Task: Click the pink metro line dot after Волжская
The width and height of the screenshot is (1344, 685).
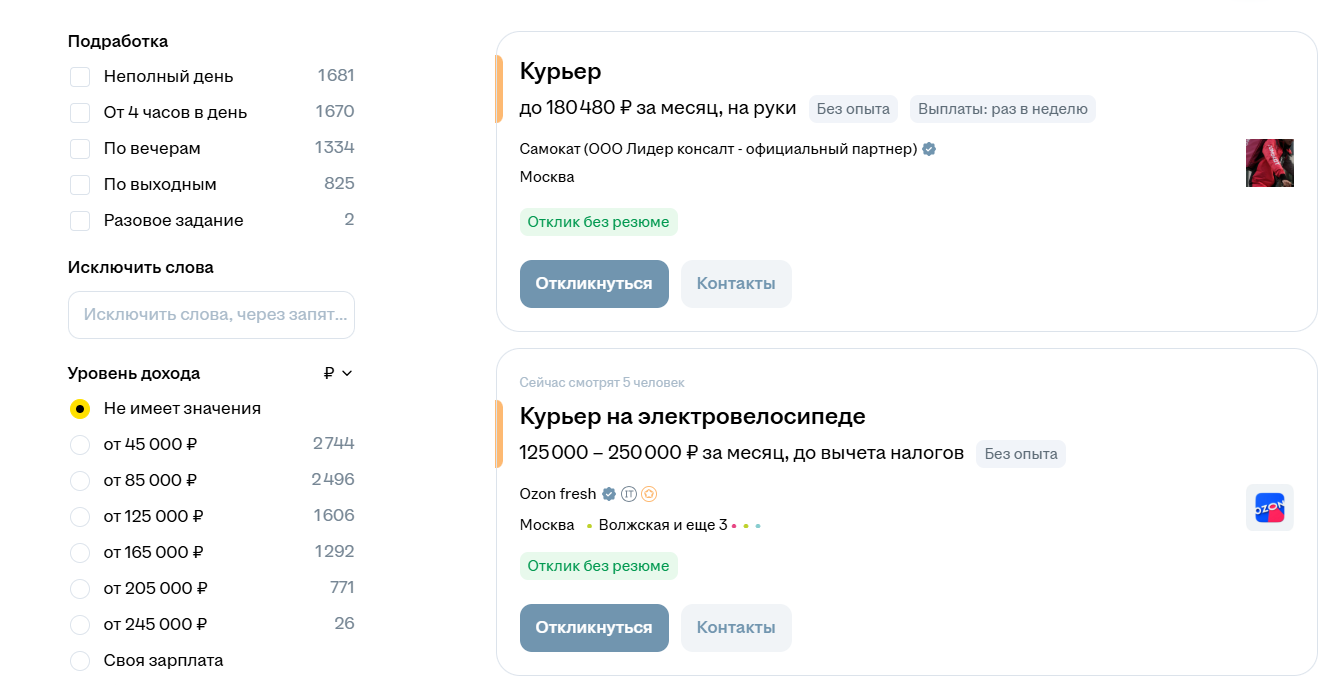Action: tap(734, 524)
